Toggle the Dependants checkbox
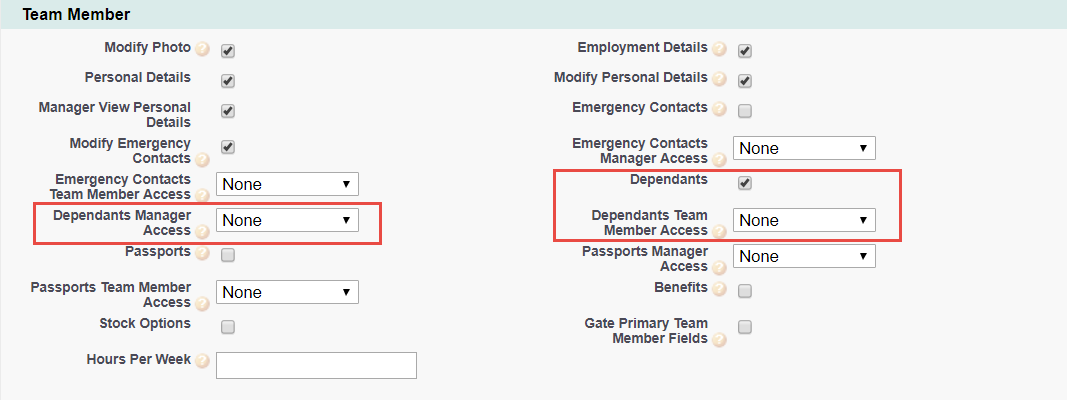The image size is (1067, 400). (x=745, y=183)
